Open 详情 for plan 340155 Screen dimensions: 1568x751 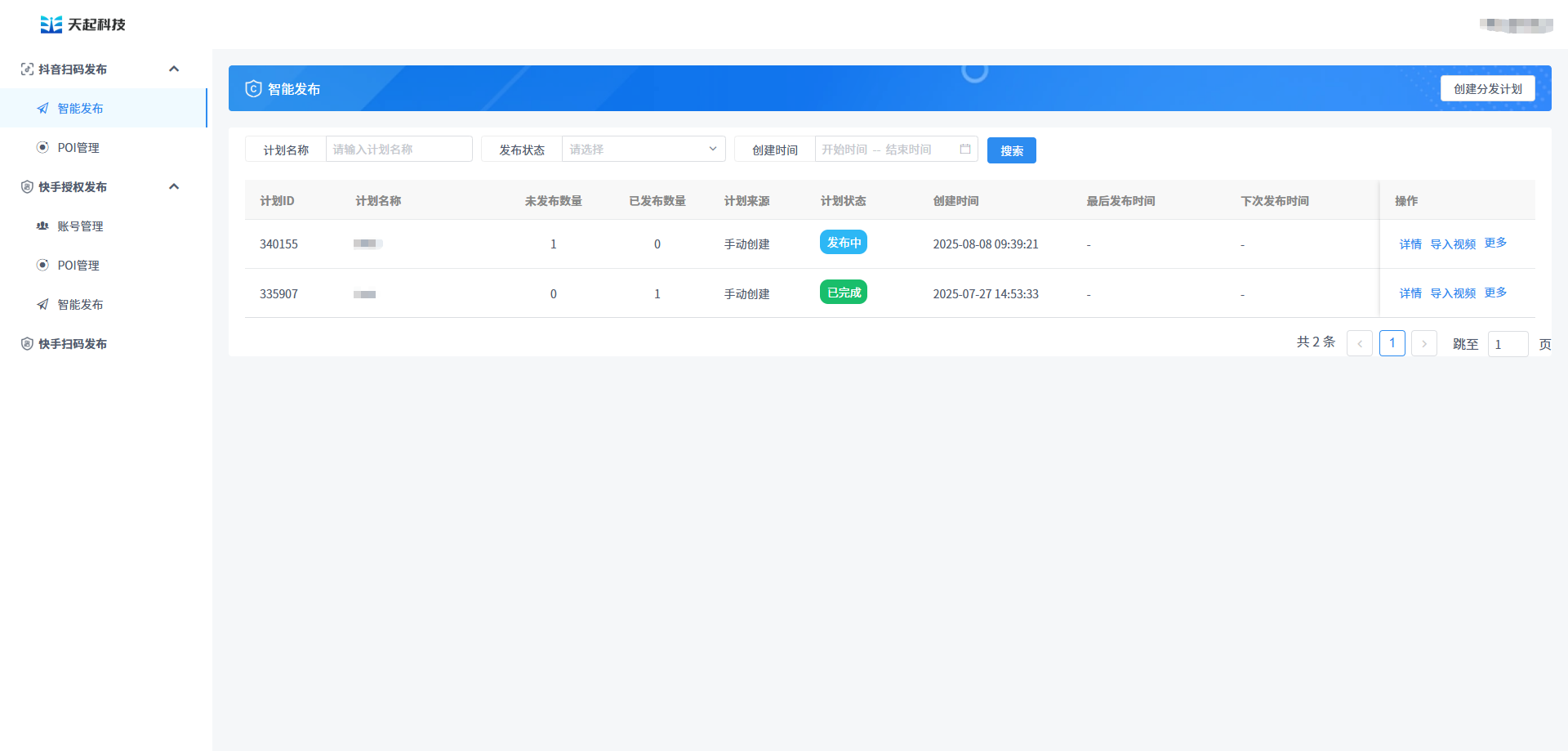(x=1410, y=244)
